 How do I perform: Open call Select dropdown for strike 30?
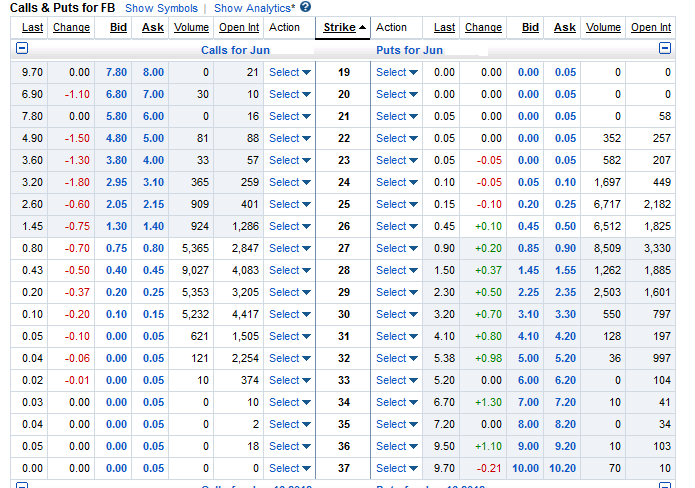tap(289, 314)
